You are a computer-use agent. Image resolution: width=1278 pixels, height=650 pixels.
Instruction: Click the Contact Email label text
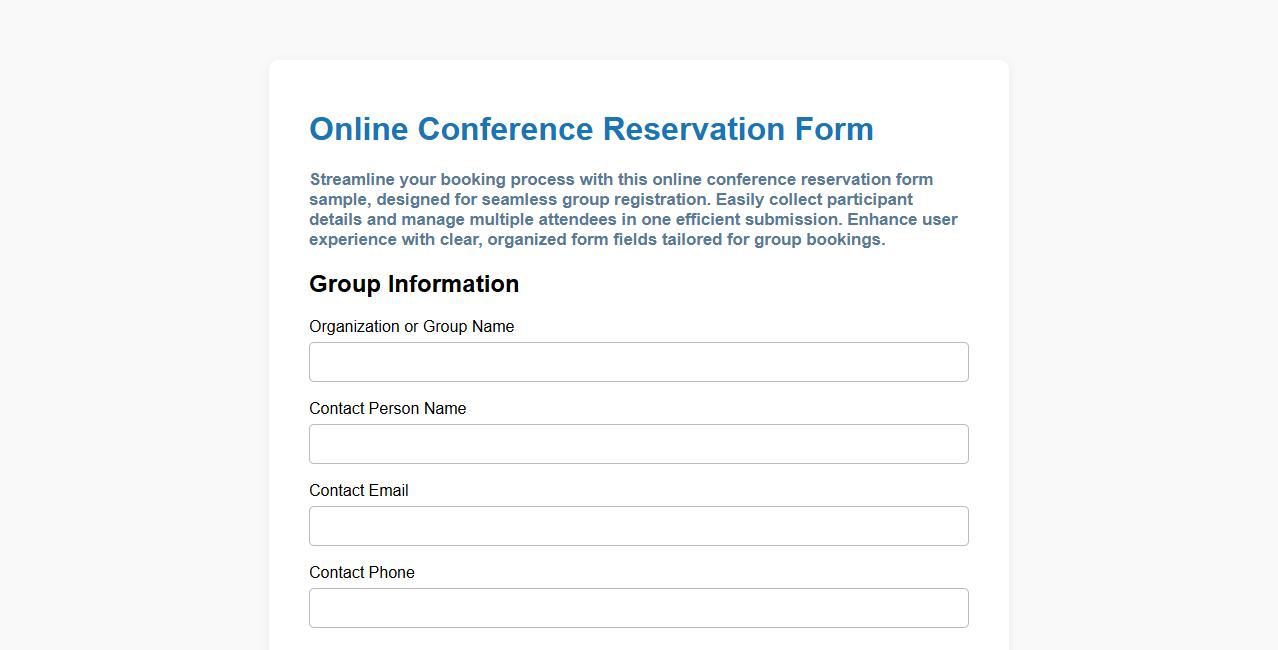coord(359,490)
